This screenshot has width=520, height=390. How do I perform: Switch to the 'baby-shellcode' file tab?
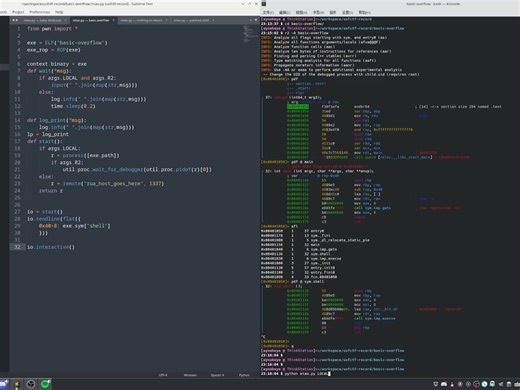pos(42,20)
